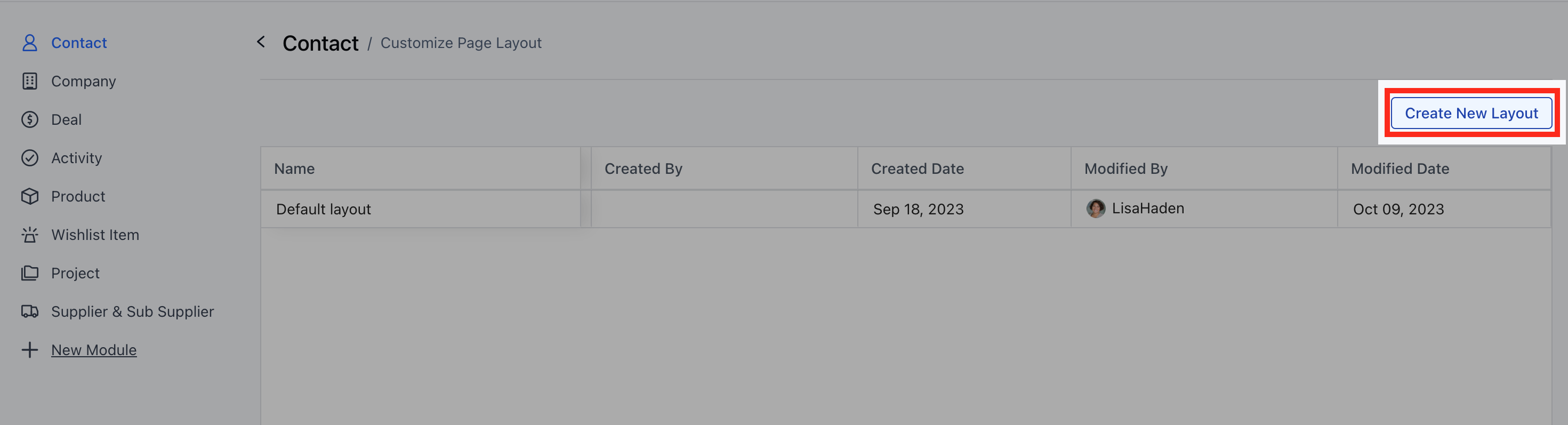The height and width of the screenshot is (425, 1568).
Task: Click LisaHaden's profile avatar
Action: (x=1096, y=209)
